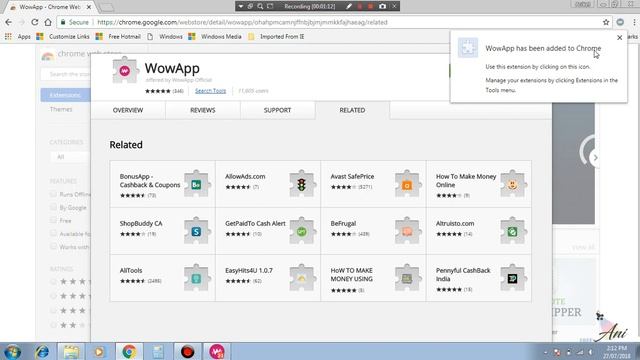Open the AllowAds.com traffic light icon

click(x=302, y=184)
